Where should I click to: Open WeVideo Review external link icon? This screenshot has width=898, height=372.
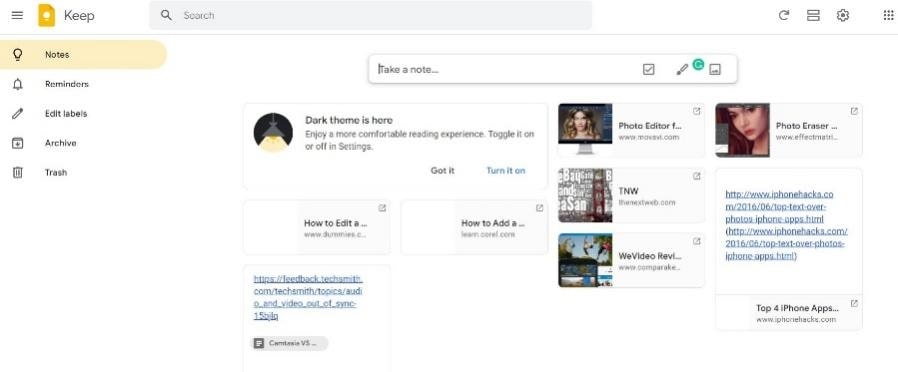[696, 242]
